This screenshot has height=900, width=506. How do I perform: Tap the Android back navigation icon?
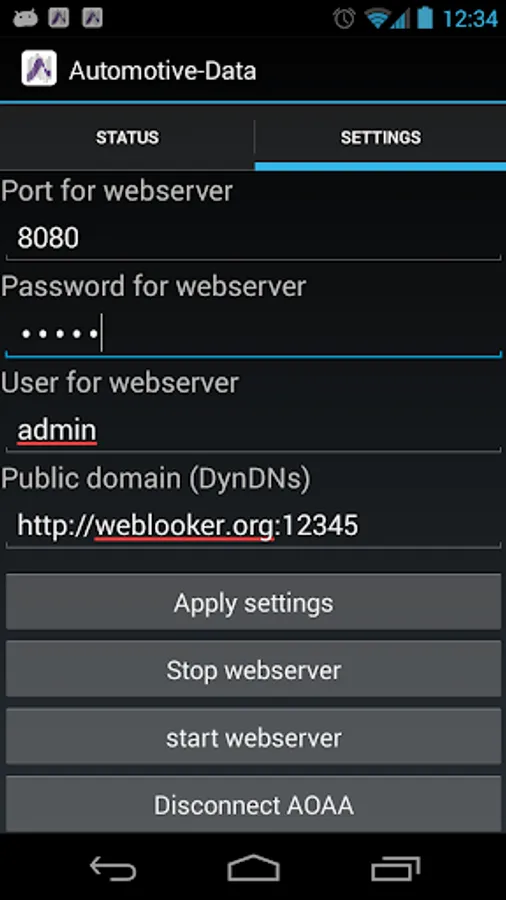(x=113, y=867)
